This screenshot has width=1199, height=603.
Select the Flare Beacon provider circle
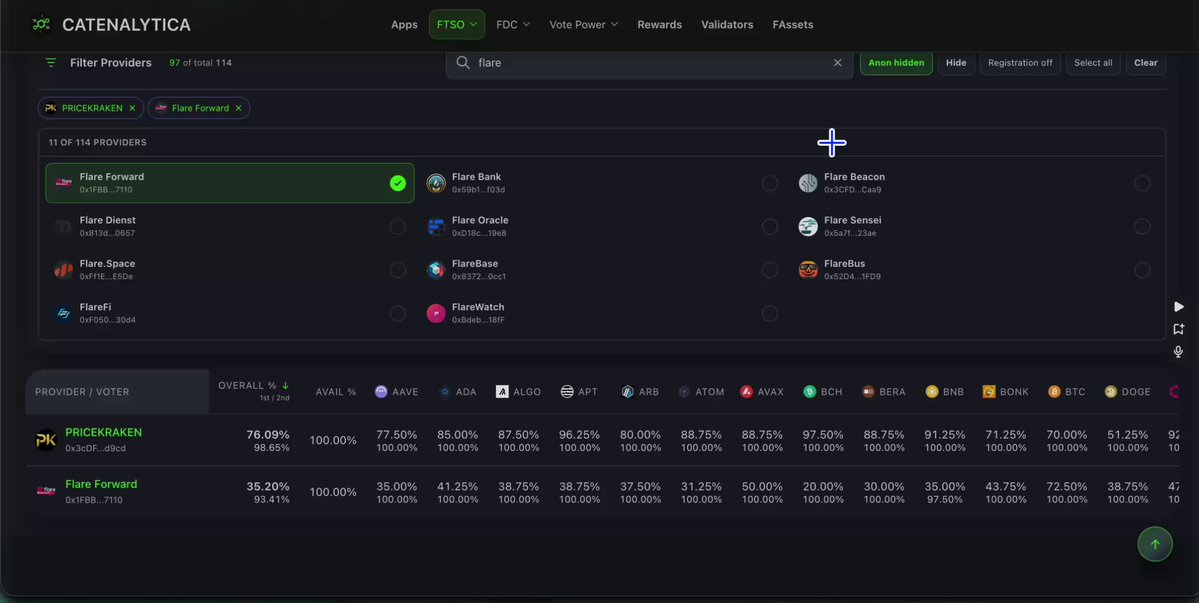(1142, 183)
